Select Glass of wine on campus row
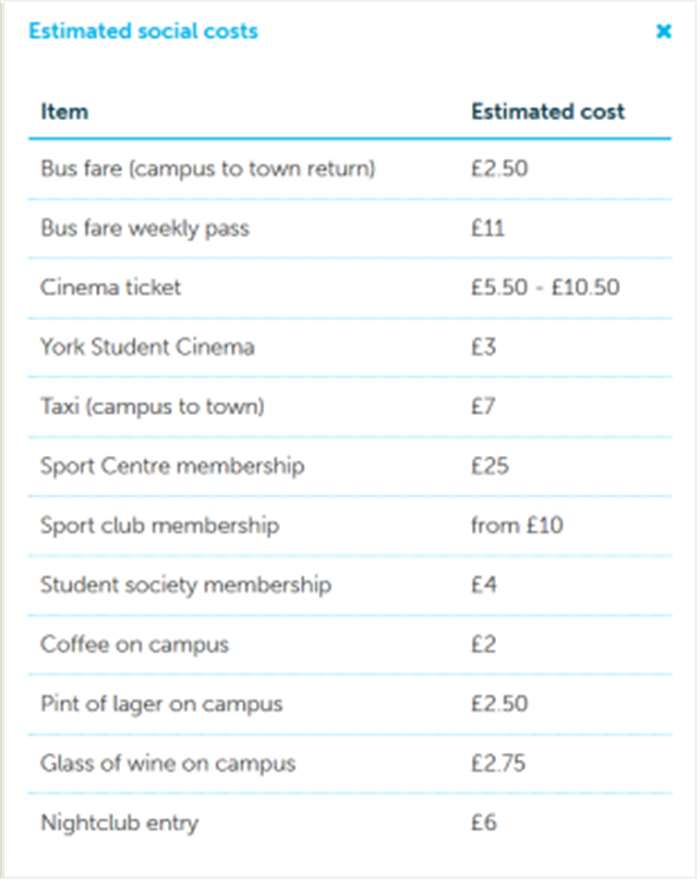The width and height of the screenshot is (700, 882). coord(350,764)
